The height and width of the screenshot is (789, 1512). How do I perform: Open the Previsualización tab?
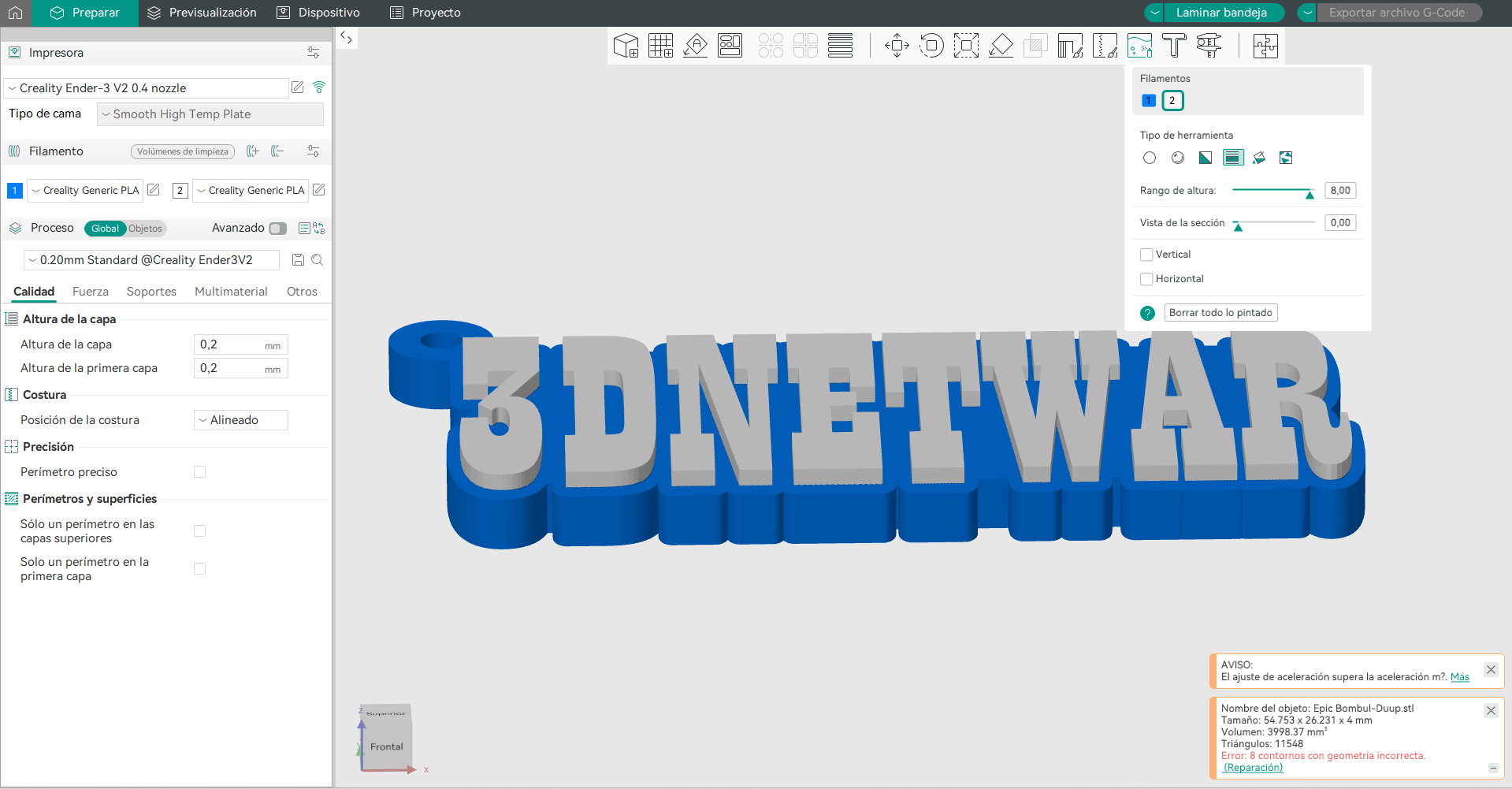click(x=202, y=13)
